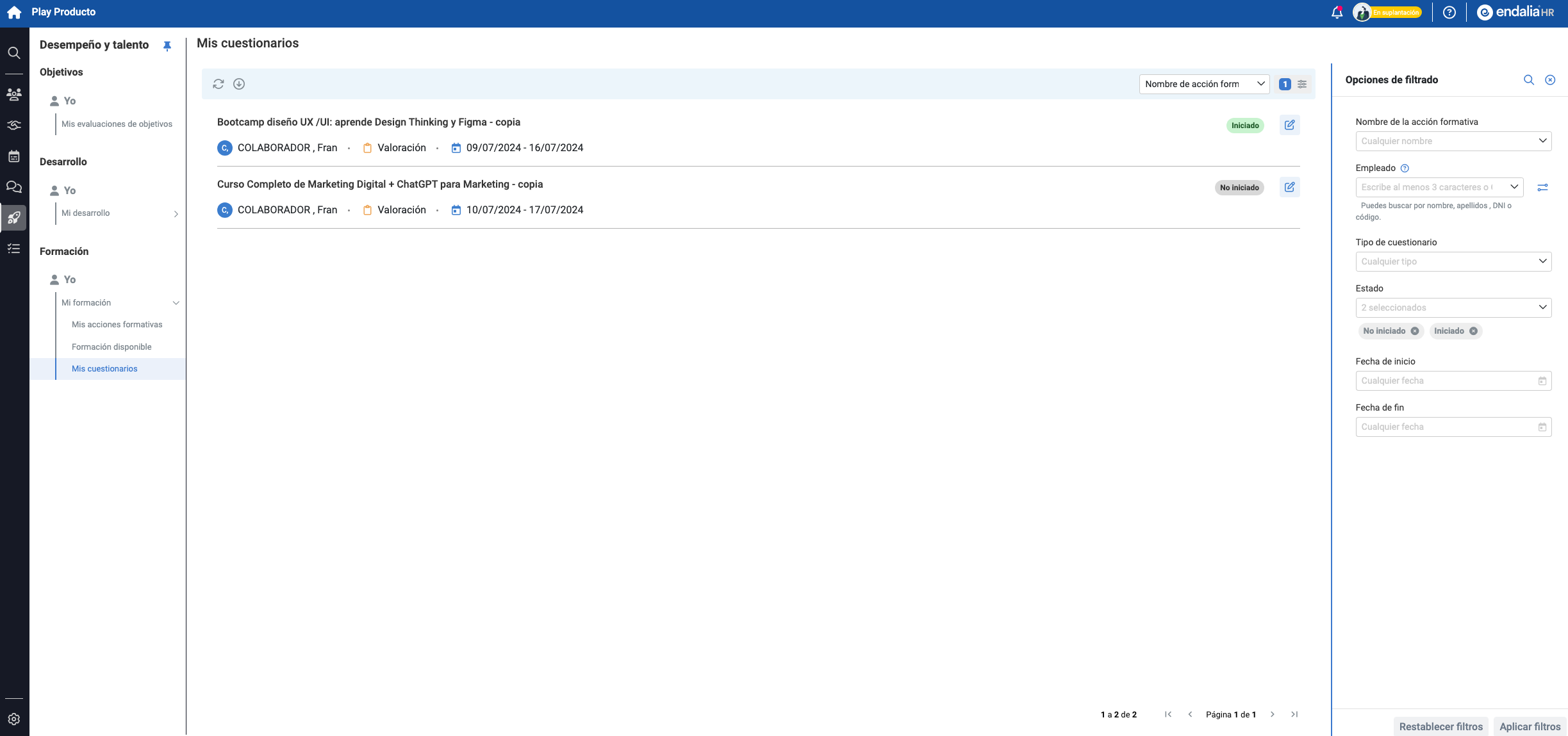Click the Fecha de inicio date field
1568x736 pixels.
[x=1453, y=380]
